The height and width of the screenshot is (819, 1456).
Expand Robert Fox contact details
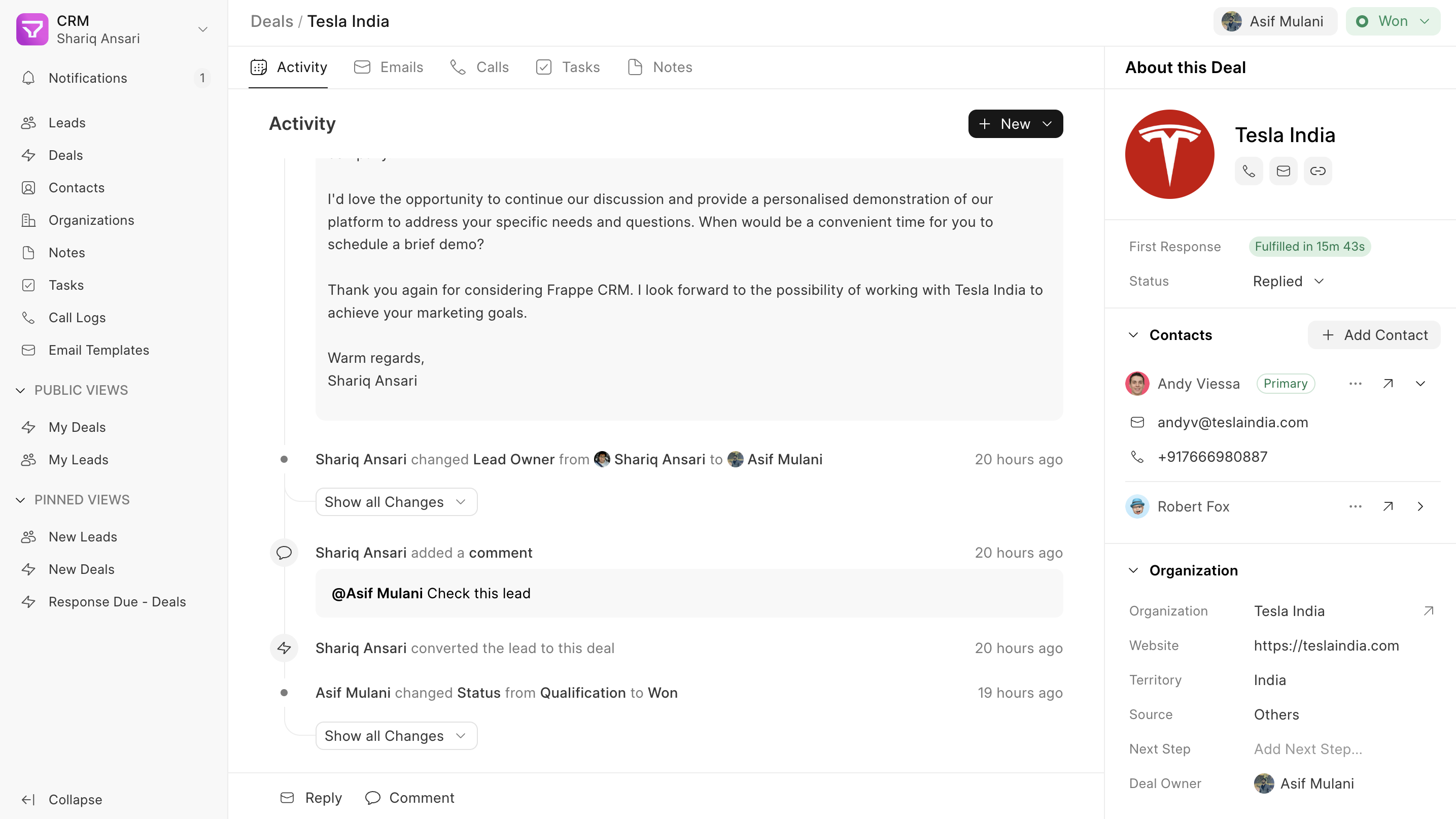[x=1420, y=506]
